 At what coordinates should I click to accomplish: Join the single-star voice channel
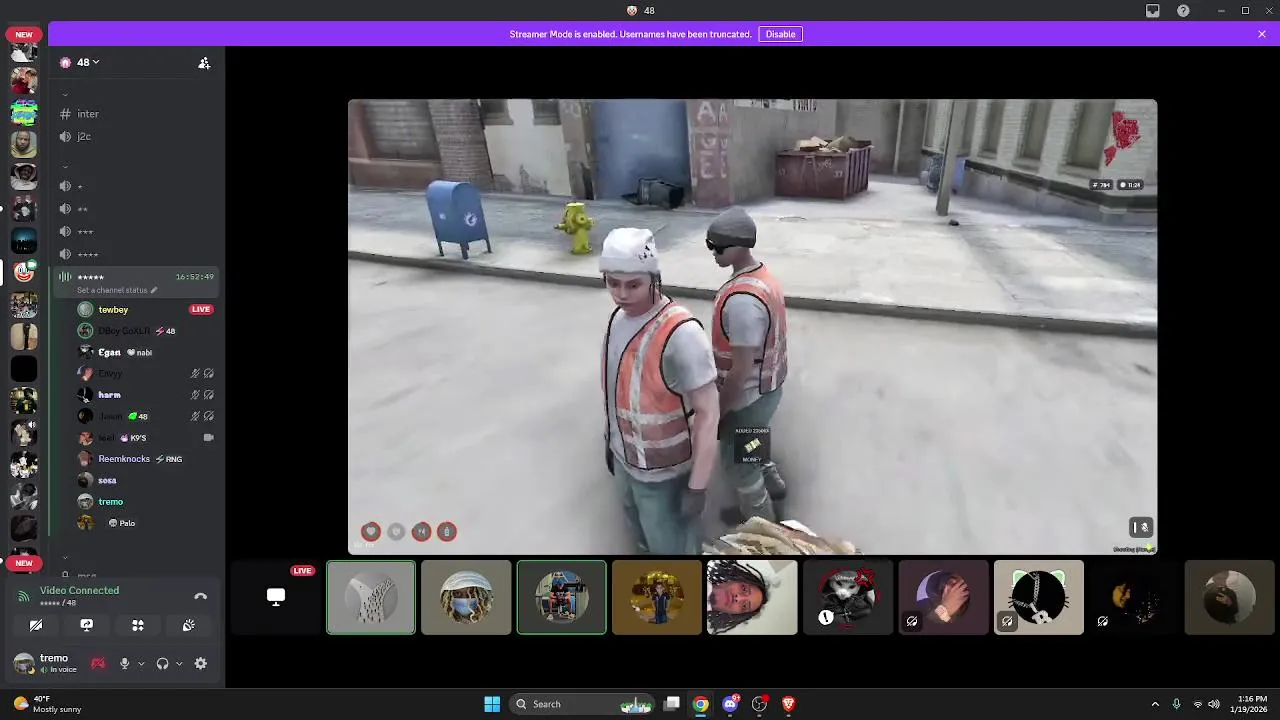click(x=138, y=186)
